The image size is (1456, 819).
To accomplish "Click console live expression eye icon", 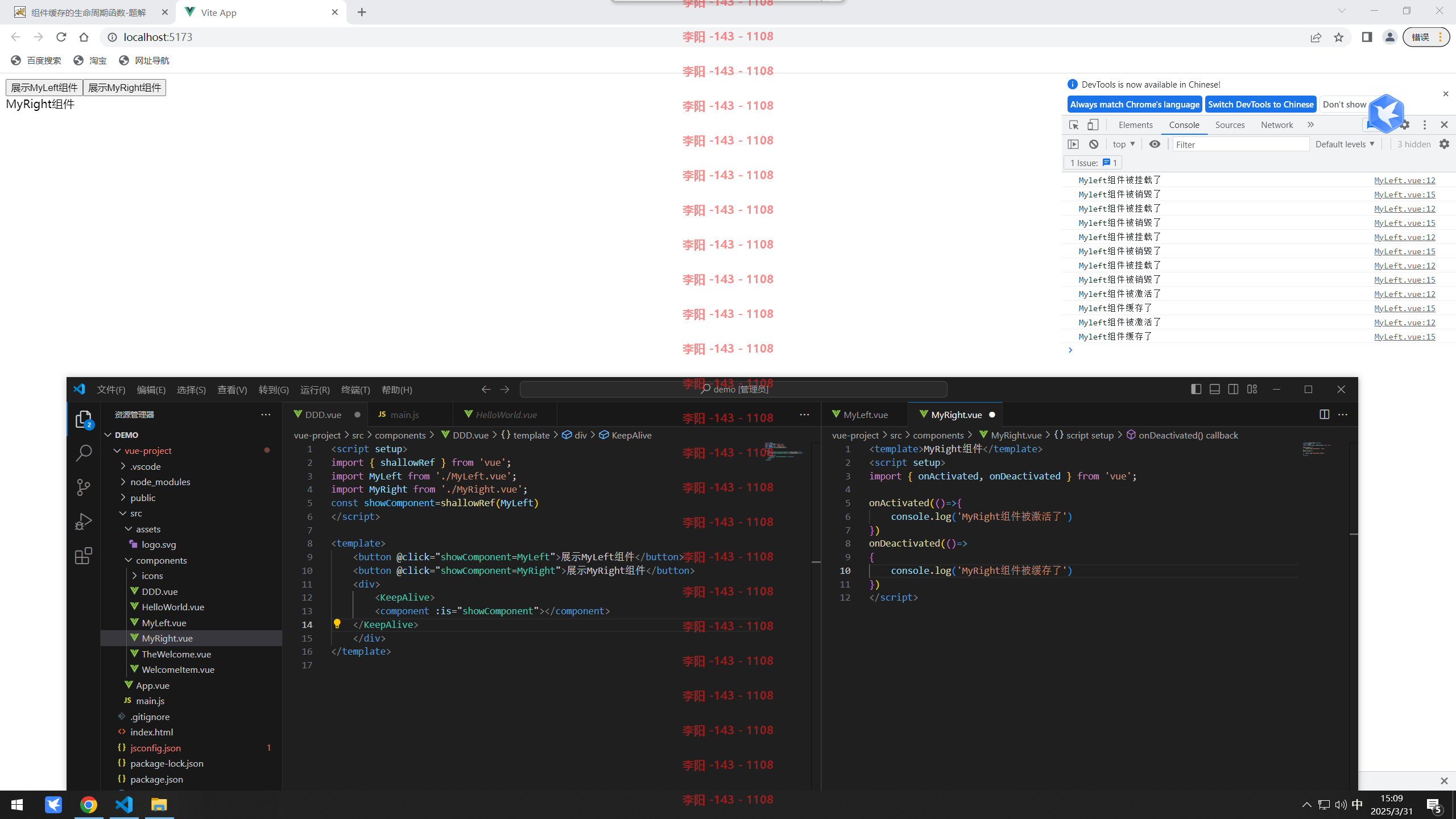I will click(1155, 144).
